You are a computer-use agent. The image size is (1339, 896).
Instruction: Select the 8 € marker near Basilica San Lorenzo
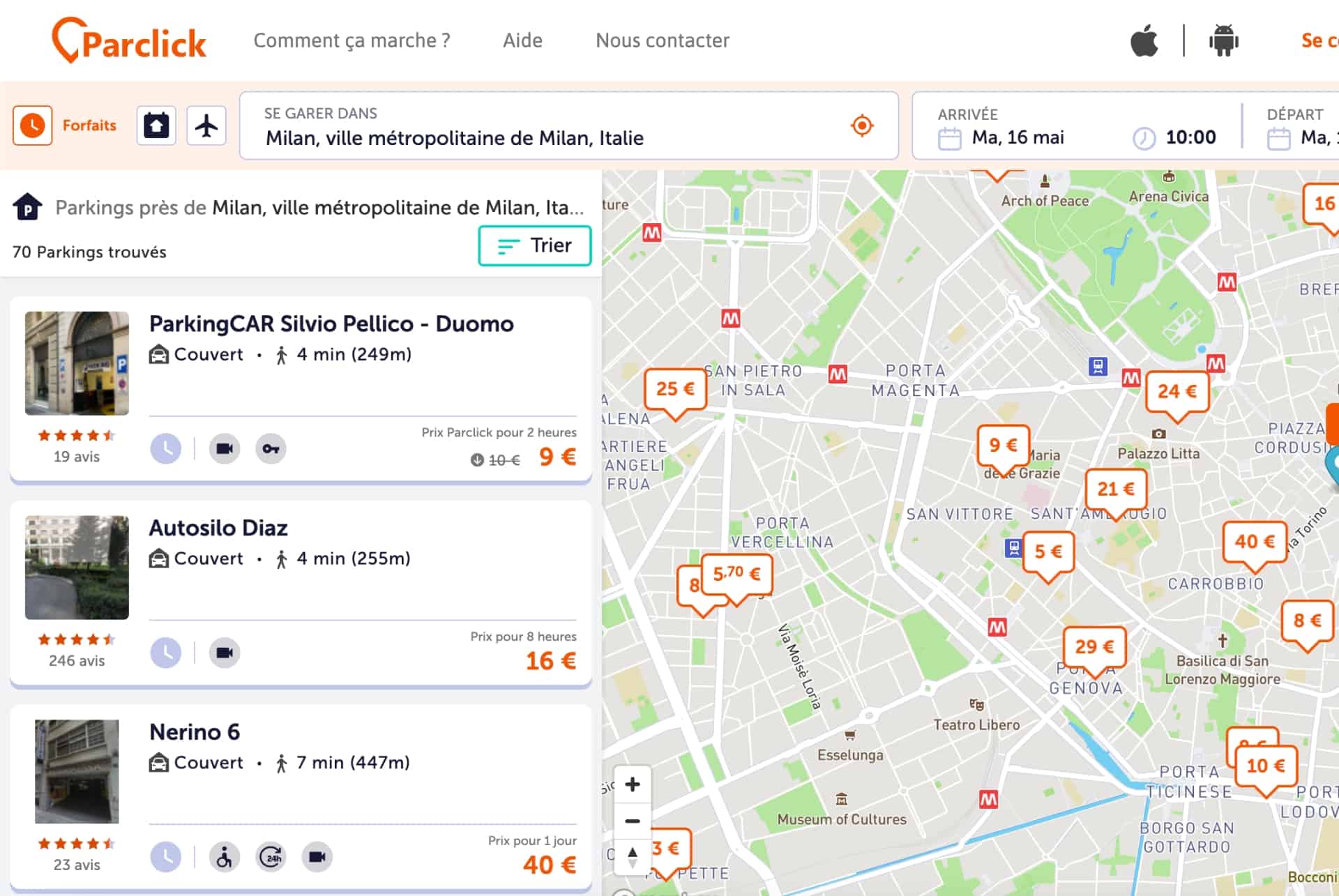pyautogui.click(x=1307, y=623)
